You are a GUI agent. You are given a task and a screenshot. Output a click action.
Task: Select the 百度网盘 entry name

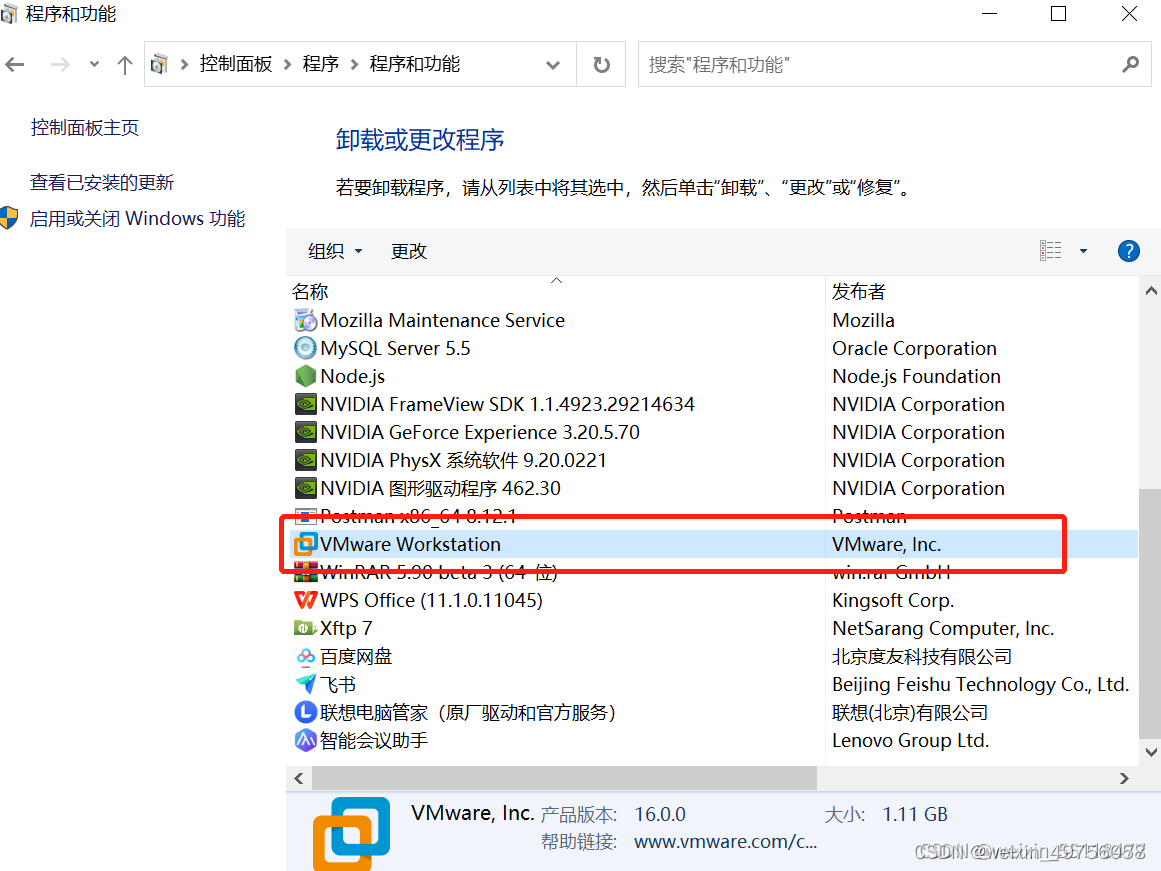(x=355, y=656)
